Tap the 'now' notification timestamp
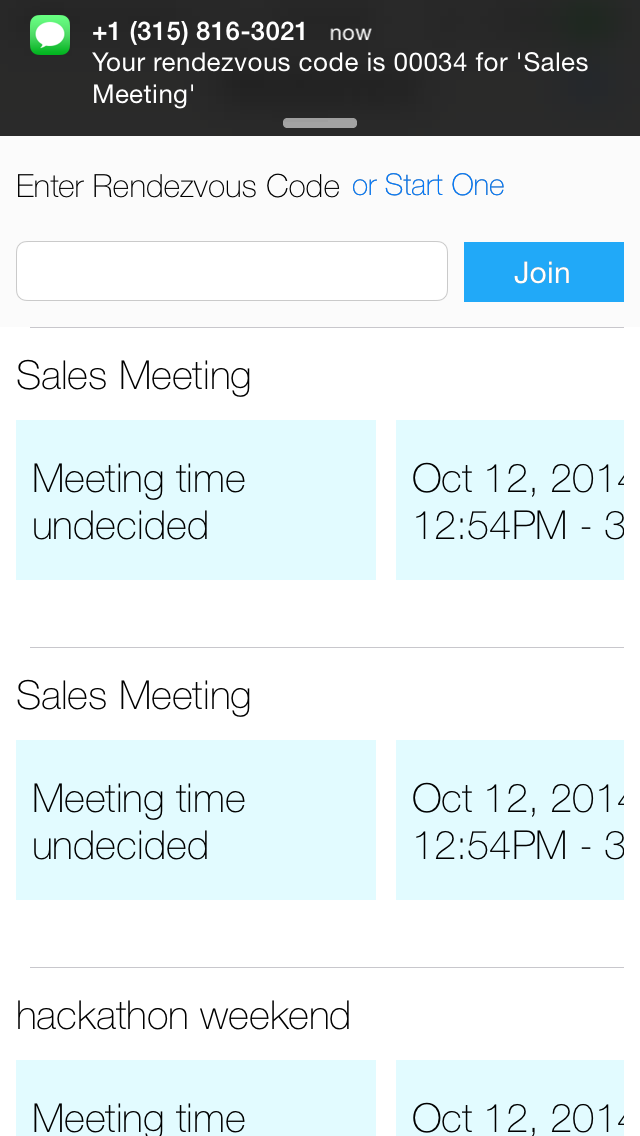This screenshot has width=640, height=1136. (x=350, y=33)
